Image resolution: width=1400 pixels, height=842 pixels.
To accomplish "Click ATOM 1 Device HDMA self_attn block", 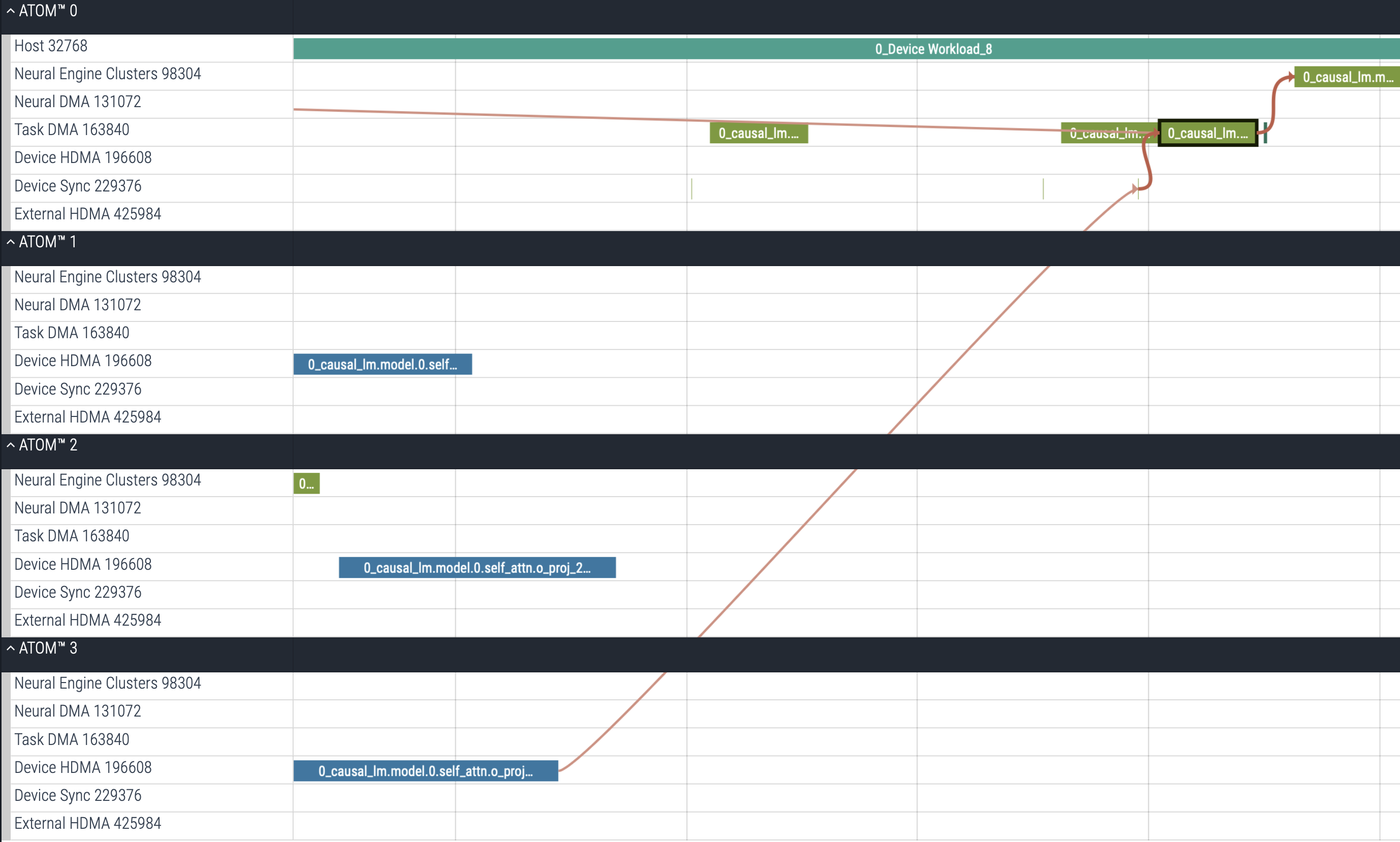I will pyautogui.click(x=382, y=364).
